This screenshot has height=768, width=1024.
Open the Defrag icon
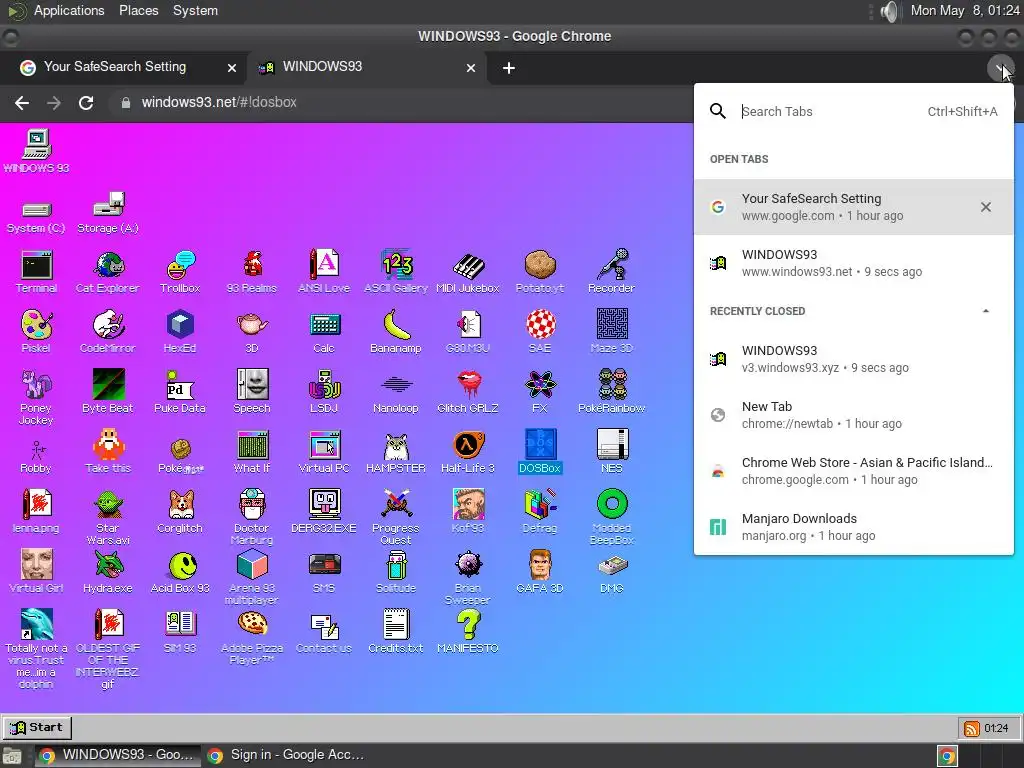coord(539,512)
